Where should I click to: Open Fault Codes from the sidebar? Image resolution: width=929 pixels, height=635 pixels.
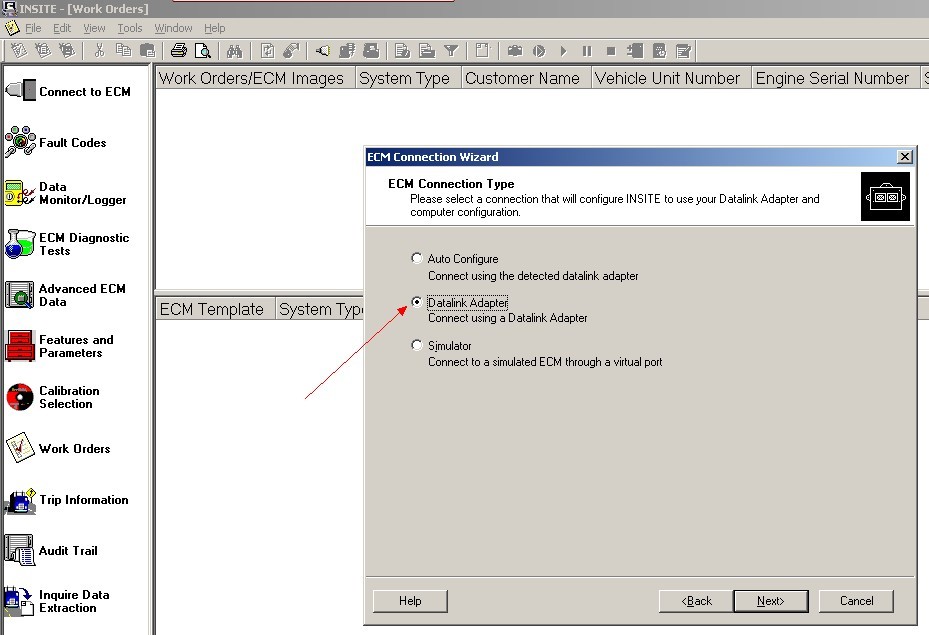tap(21, 142)
